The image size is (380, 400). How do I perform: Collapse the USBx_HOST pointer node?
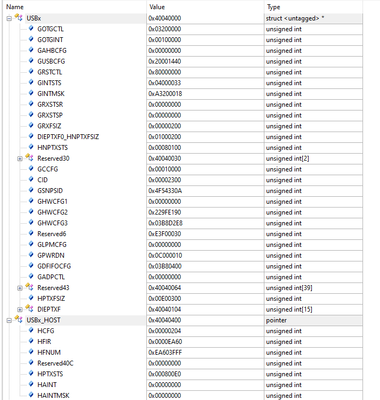click(x=9, y=320)
